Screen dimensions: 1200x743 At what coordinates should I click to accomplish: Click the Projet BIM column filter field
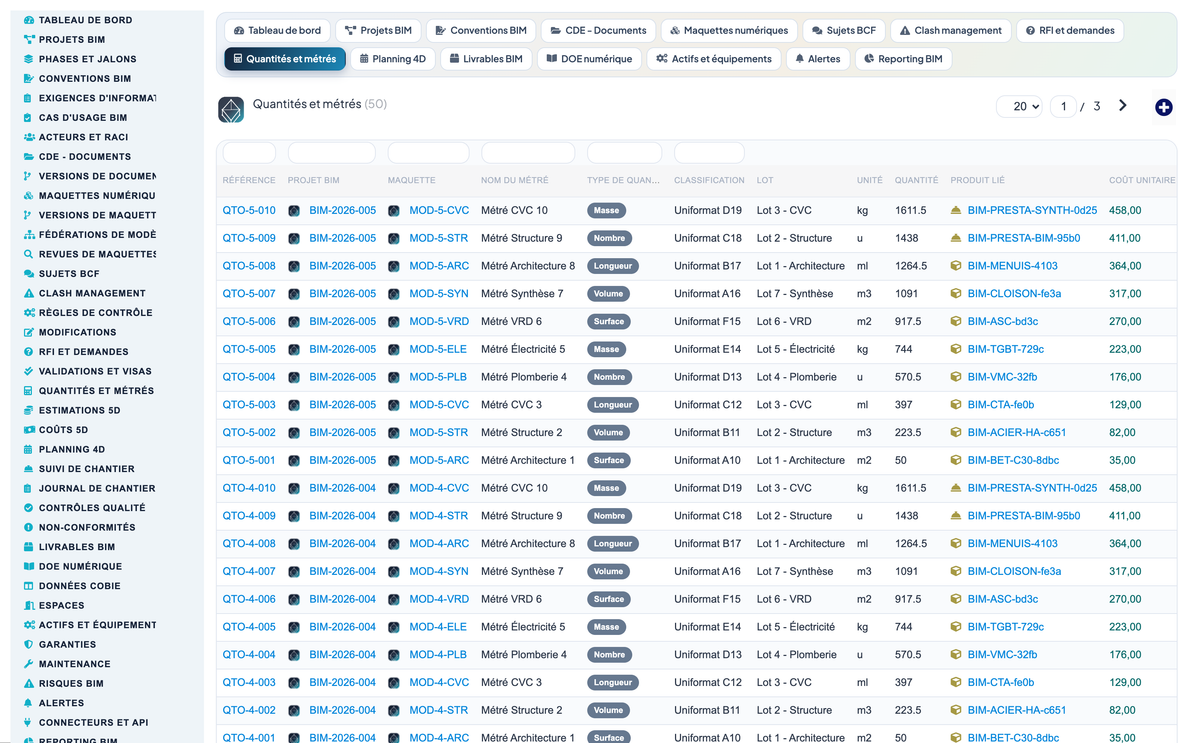[x=332, y=153]
